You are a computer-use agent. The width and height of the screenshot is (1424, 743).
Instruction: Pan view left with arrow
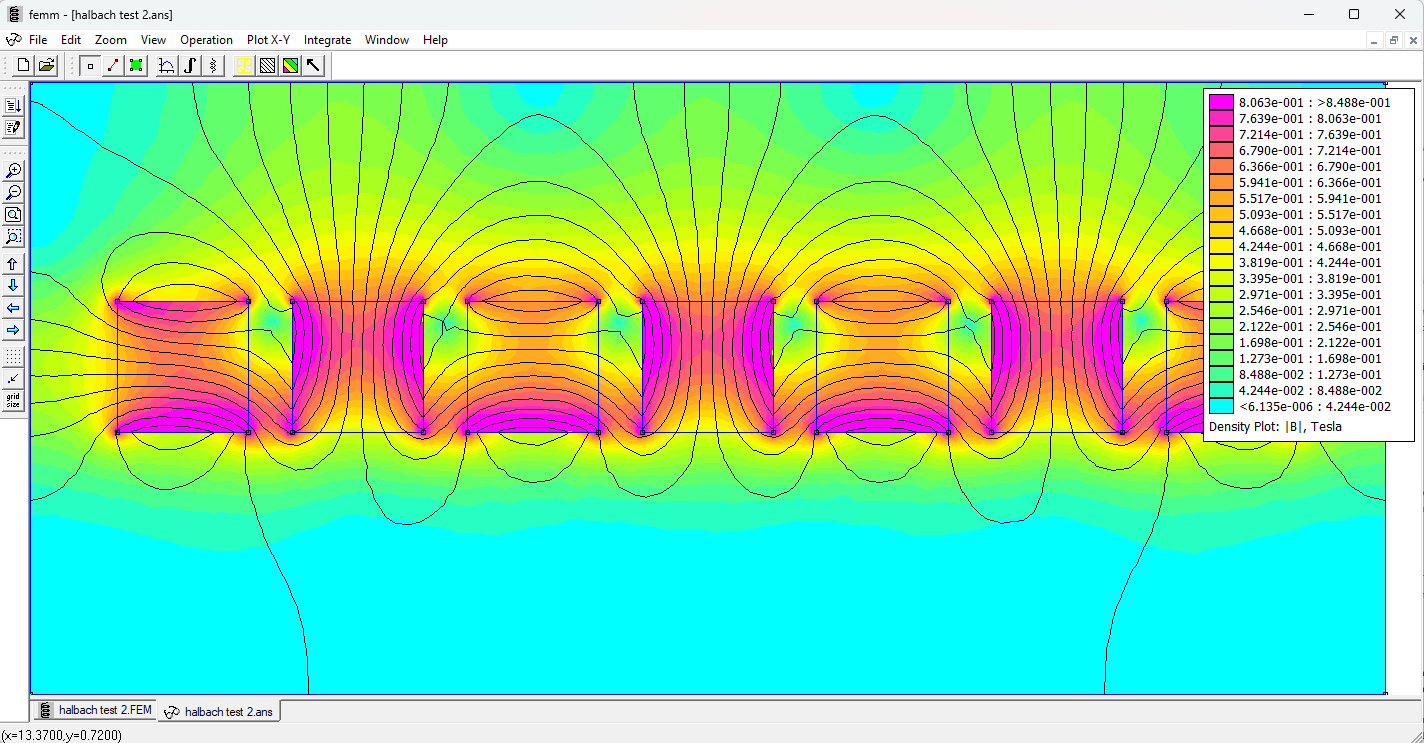(x=13, y=308)
